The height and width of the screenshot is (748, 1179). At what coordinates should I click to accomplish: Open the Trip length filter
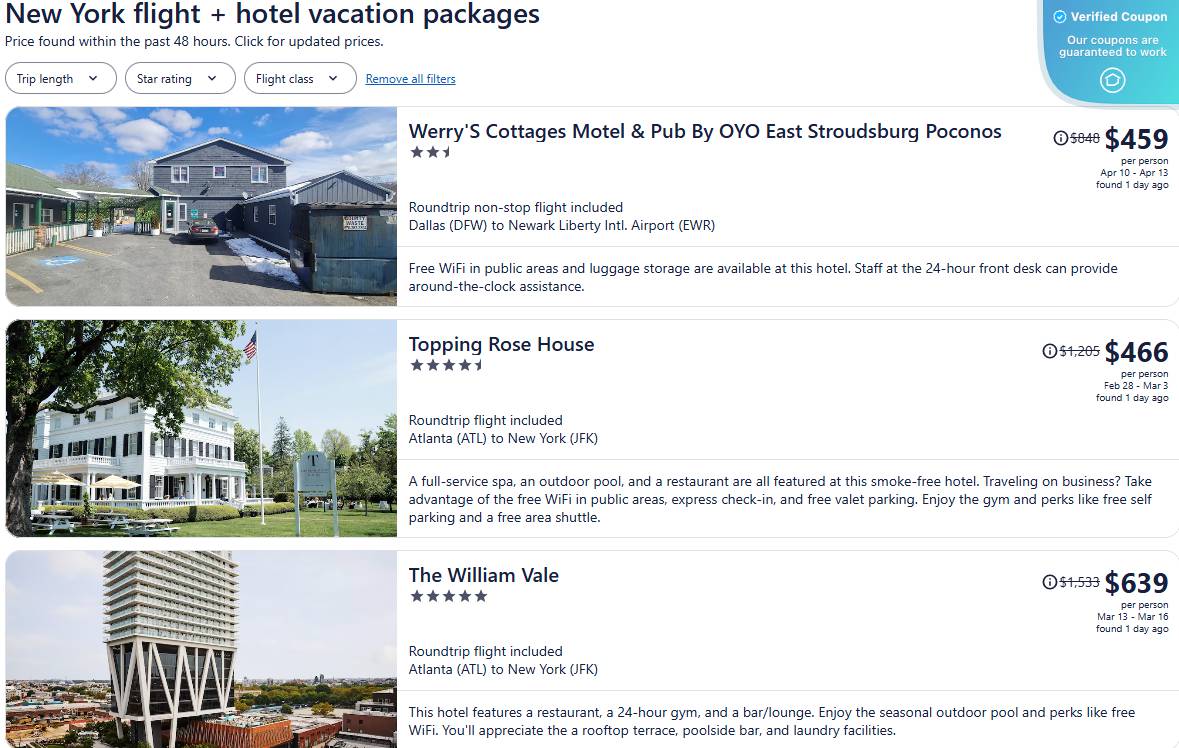[x=60, y=77]
